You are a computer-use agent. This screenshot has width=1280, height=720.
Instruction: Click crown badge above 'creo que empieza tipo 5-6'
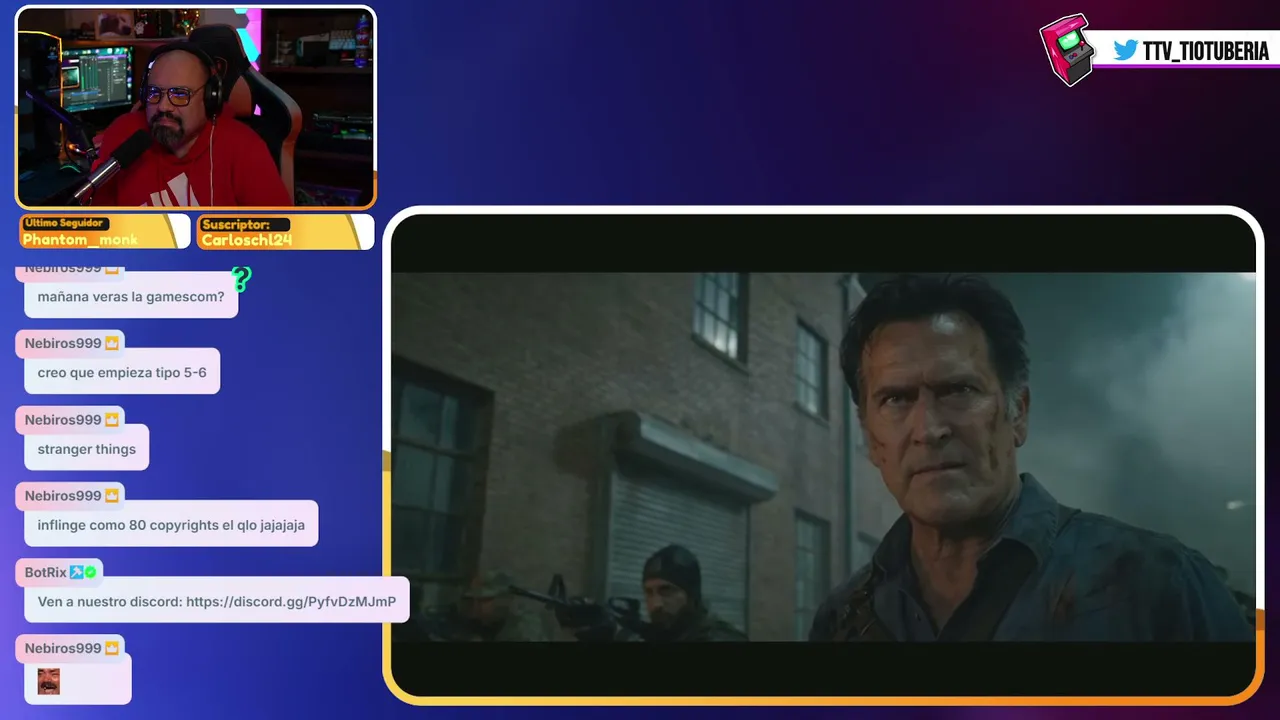pos(112,343)
